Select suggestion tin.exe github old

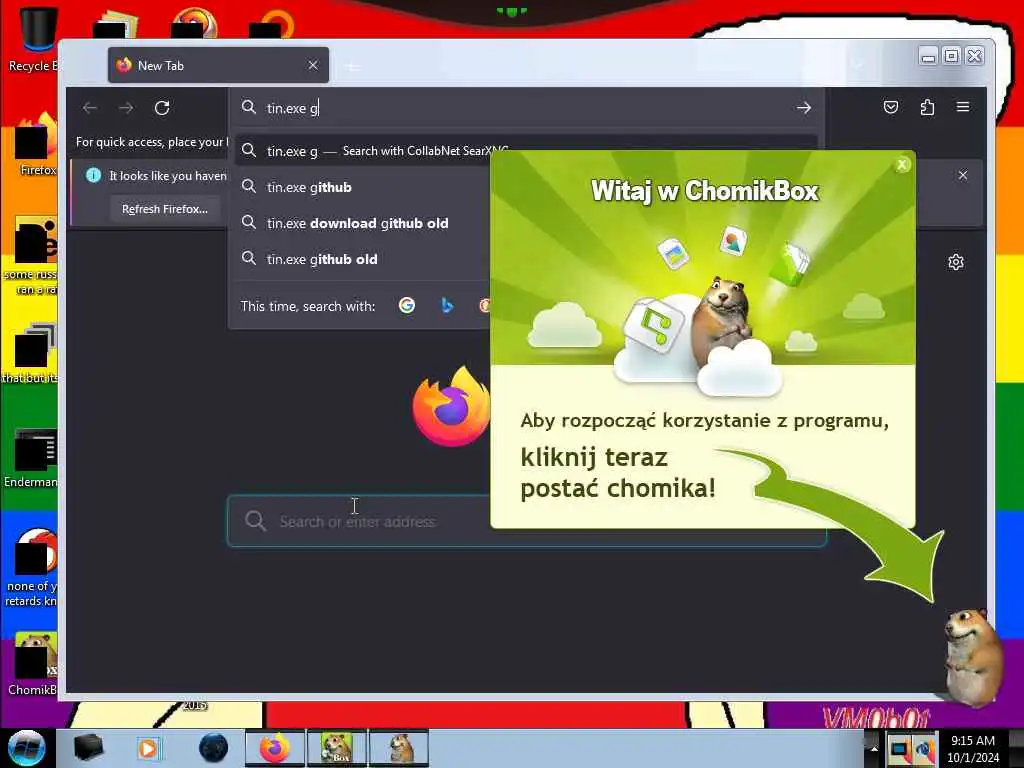pos(362,259)
